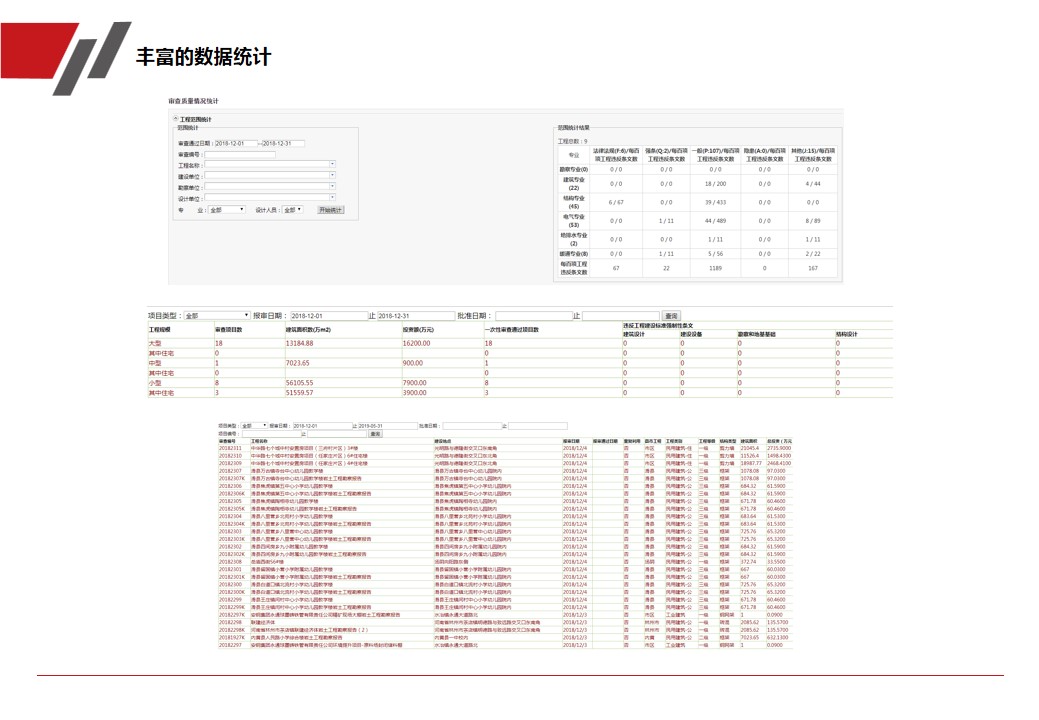The image size is (1039, 720).
Task: Click 建筑专业 cell value 4 / 44
Action: point(813,184)
